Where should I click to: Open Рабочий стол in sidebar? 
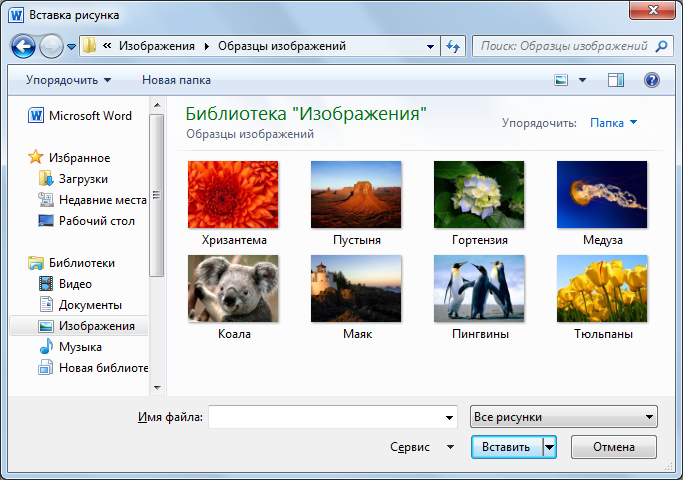coord(86,221)
